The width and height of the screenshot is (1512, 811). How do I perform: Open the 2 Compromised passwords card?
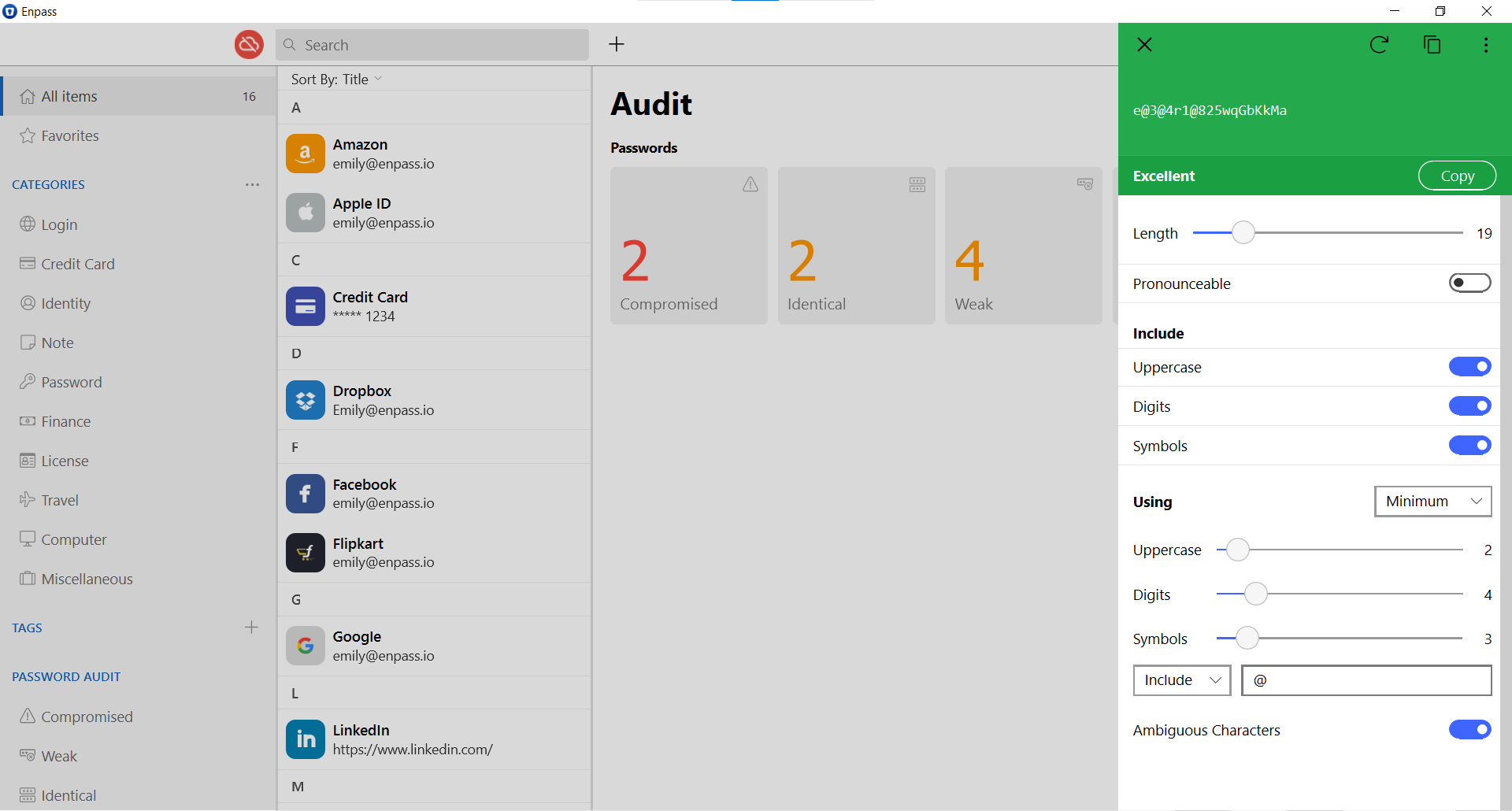coord(689,246)
